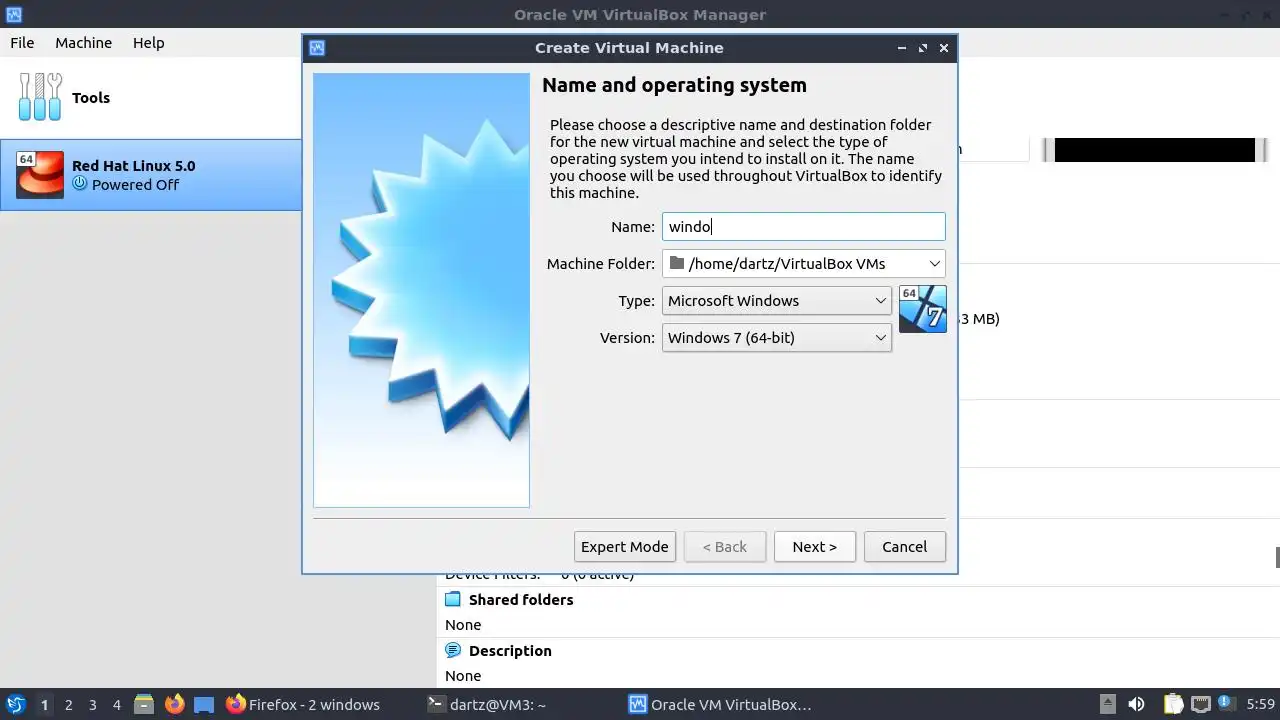Click the Name and operating system heading
The width and height of the screenshot is (1280, 720).
[x=674, y=85]
